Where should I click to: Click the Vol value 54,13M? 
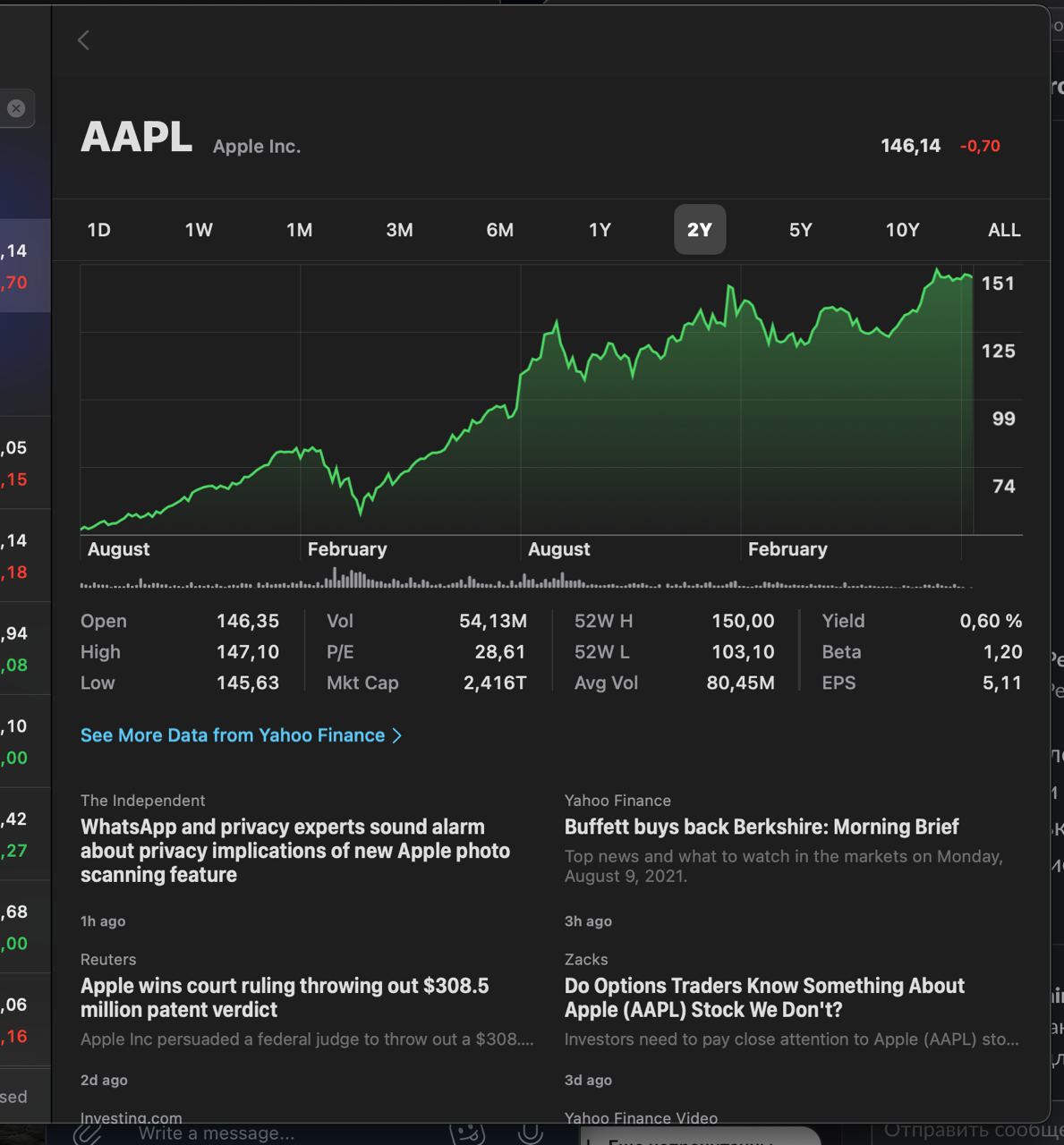coord(493,621)
